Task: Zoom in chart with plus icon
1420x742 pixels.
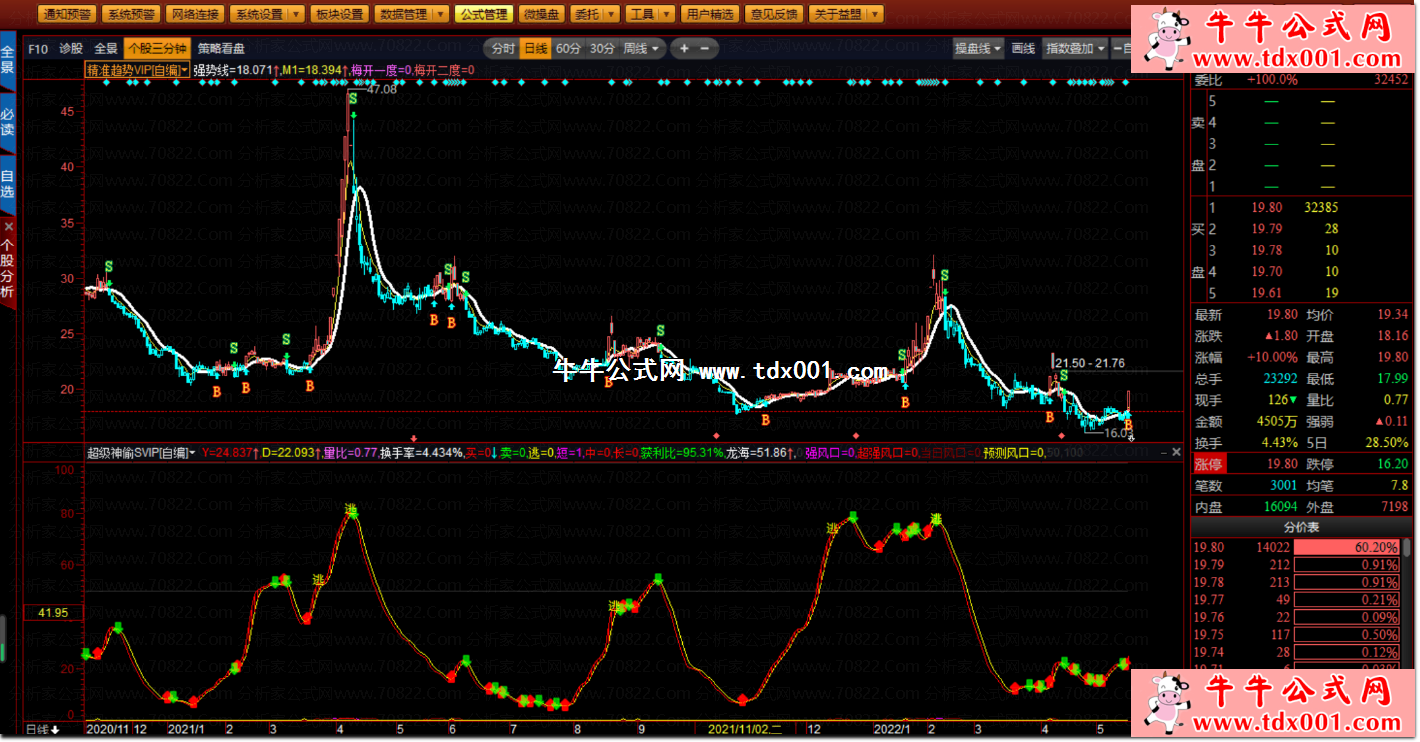Action: point(684,48)
